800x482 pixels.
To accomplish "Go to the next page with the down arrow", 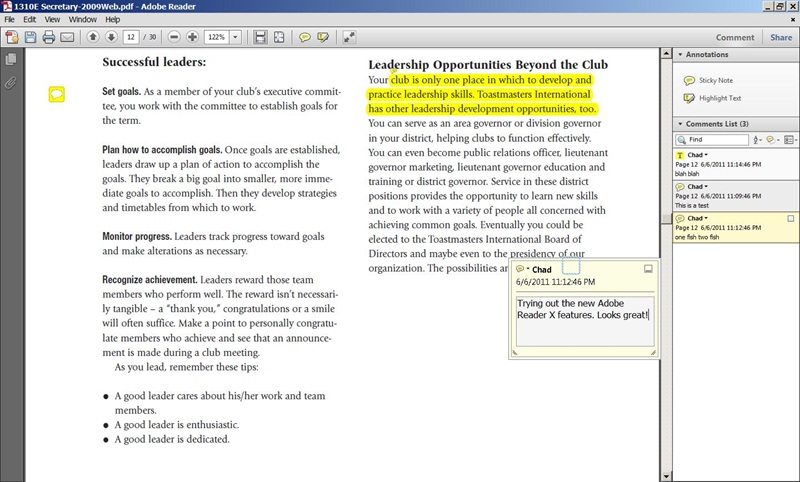I will point(111,37).
